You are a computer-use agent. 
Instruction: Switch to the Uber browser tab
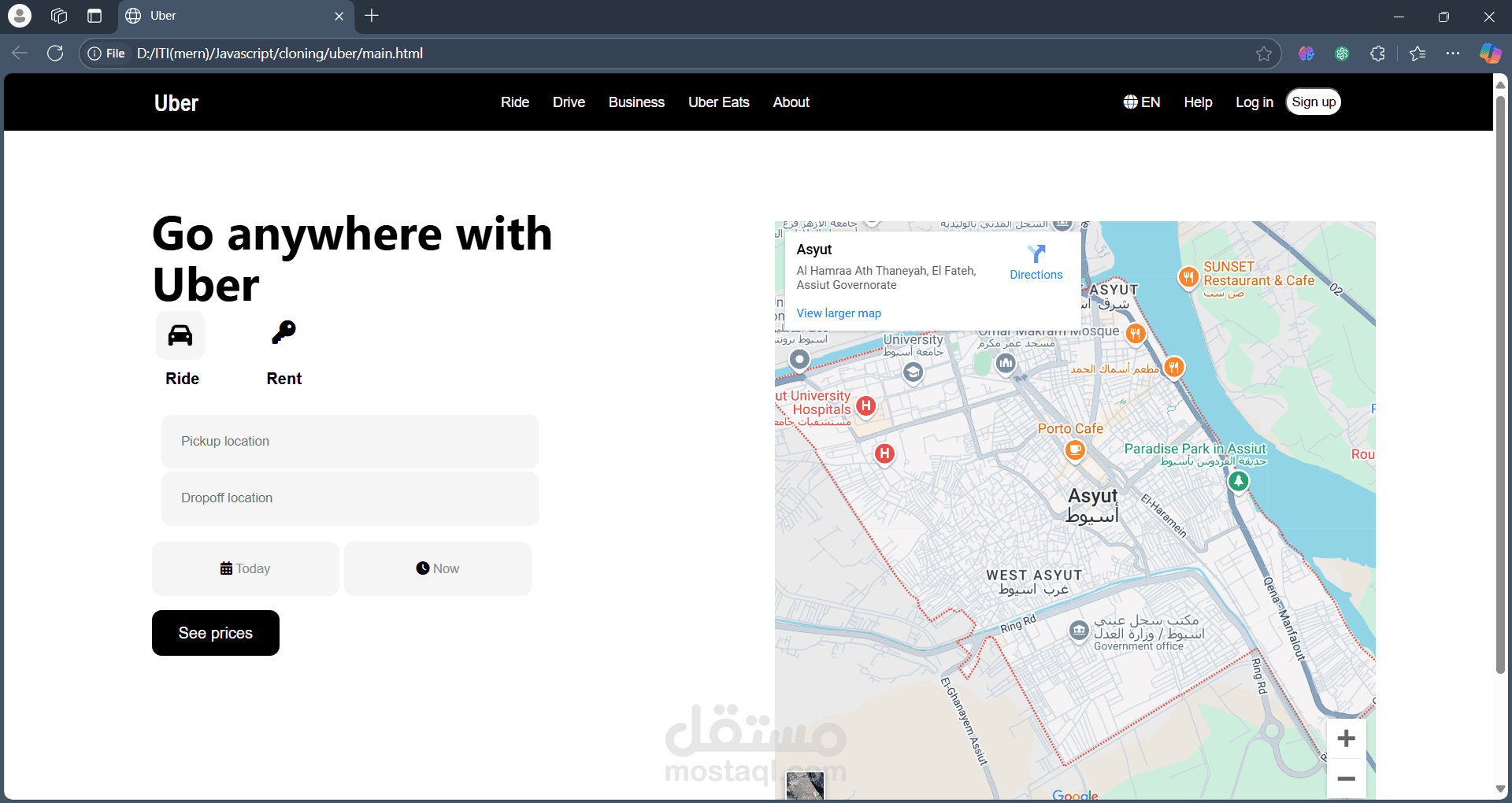point(220,16)
